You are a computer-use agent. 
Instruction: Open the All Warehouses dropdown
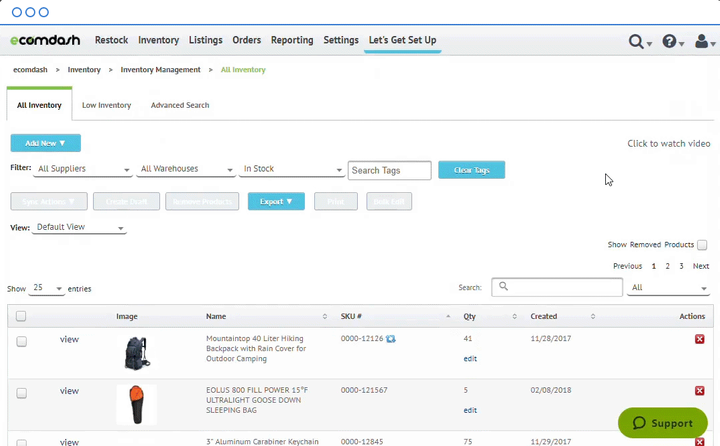pos(186,170)
